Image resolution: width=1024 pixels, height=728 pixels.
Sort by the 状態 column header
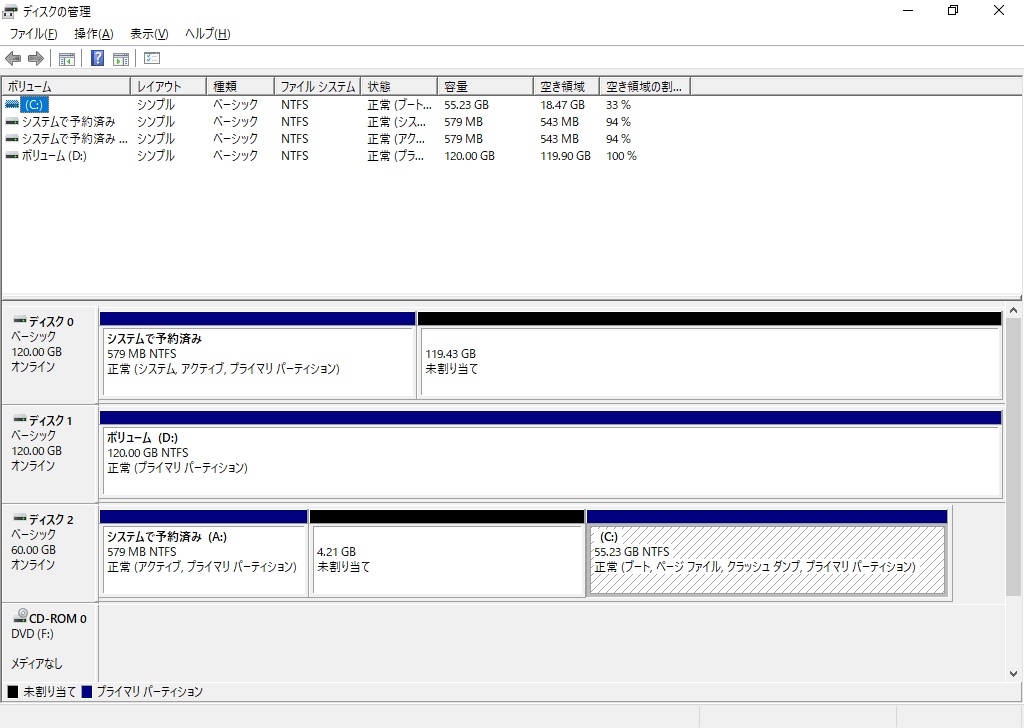click(x=399, y=86)
